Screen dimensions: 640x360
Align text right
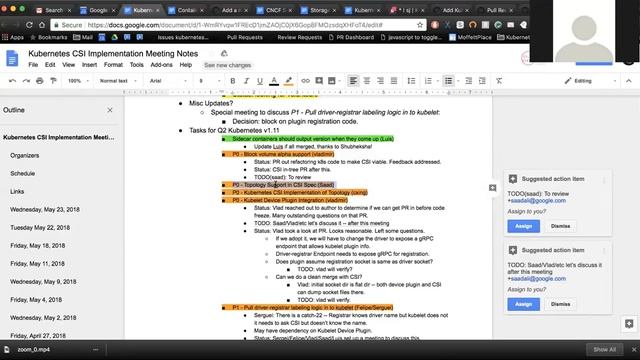tap(380, 81)
